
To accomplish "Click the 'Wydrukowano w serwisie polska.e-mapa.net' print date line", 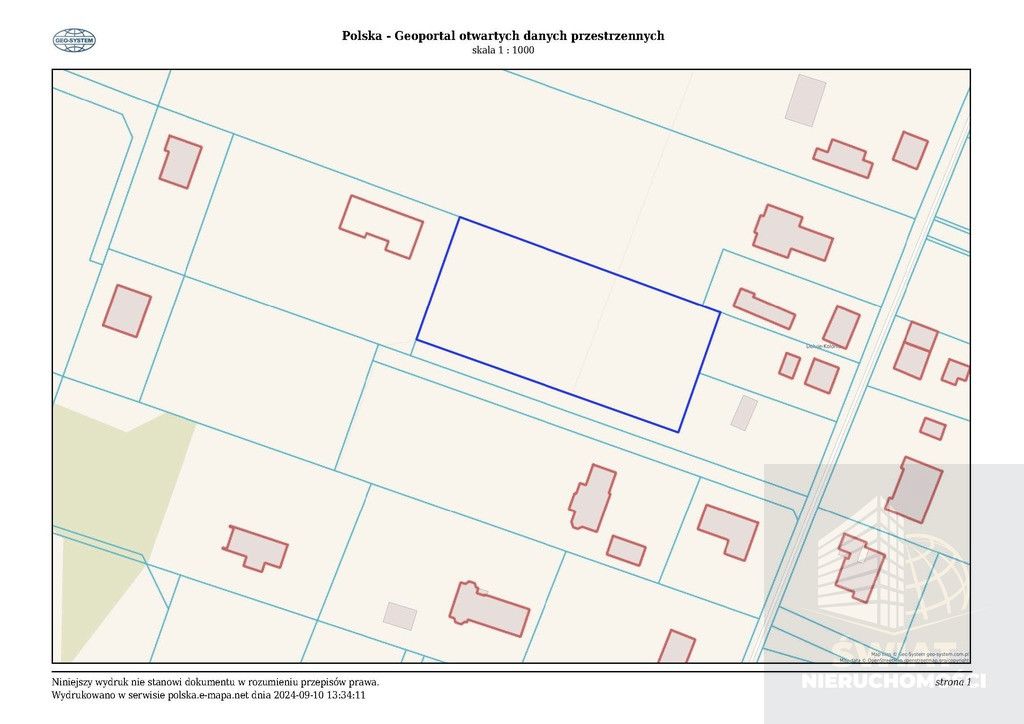I will pyautogui.click(x=208, y=695).
